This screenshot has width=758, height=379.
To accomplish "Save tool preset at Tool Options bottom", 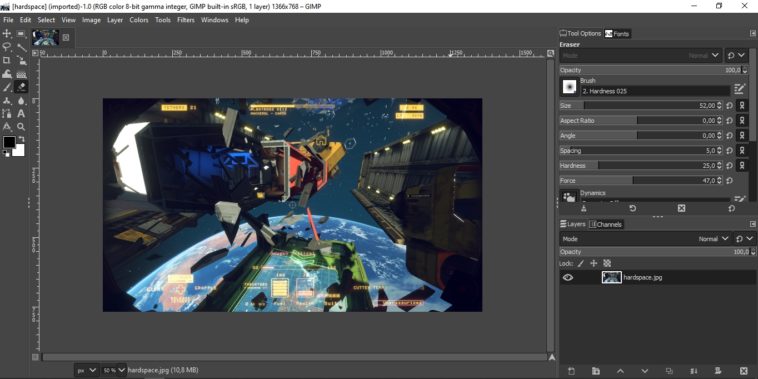I will [x=583, y=208].
